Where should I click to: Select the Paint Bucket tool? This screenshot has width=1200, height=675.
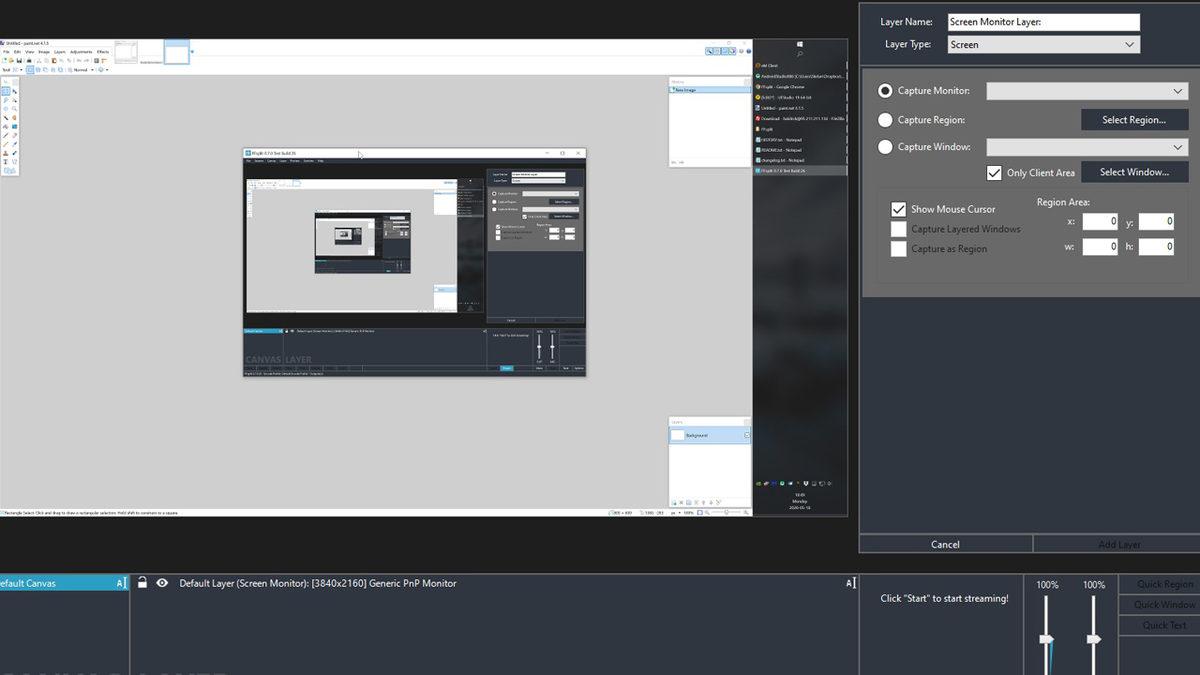(x=5, y=126)
